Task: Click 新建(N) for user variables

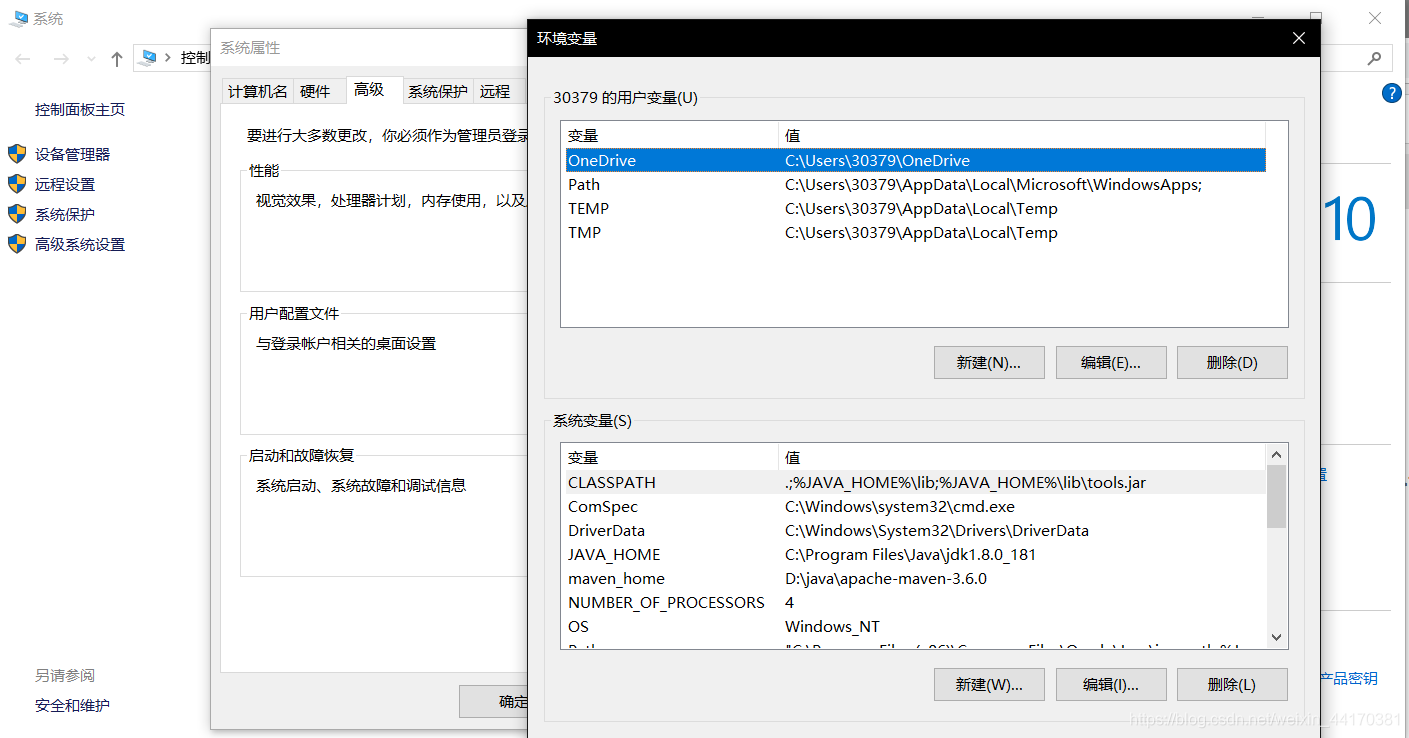Action: coord(989,362)
